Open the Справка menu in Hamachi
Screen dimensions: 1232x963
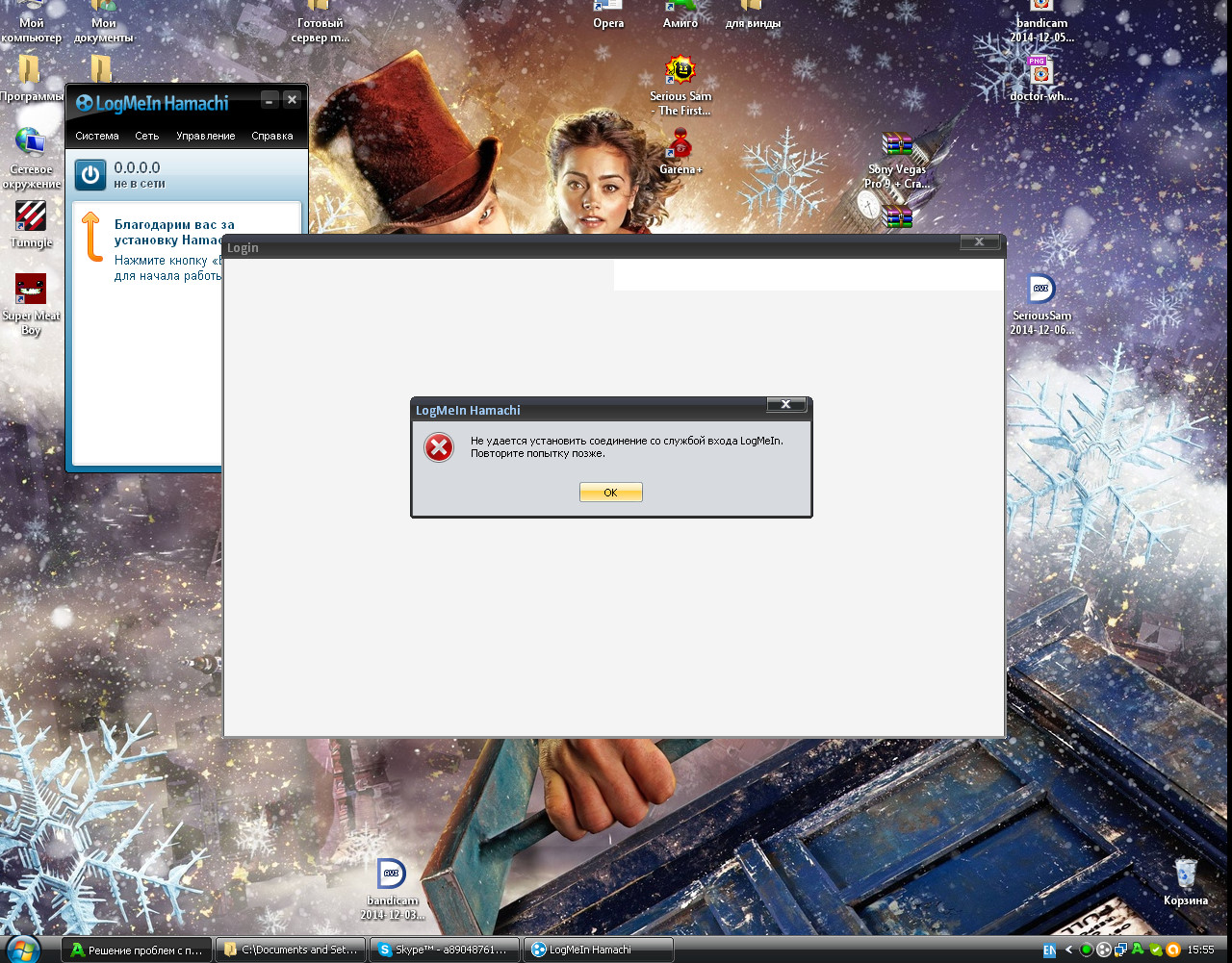click(x=272, y=136)
